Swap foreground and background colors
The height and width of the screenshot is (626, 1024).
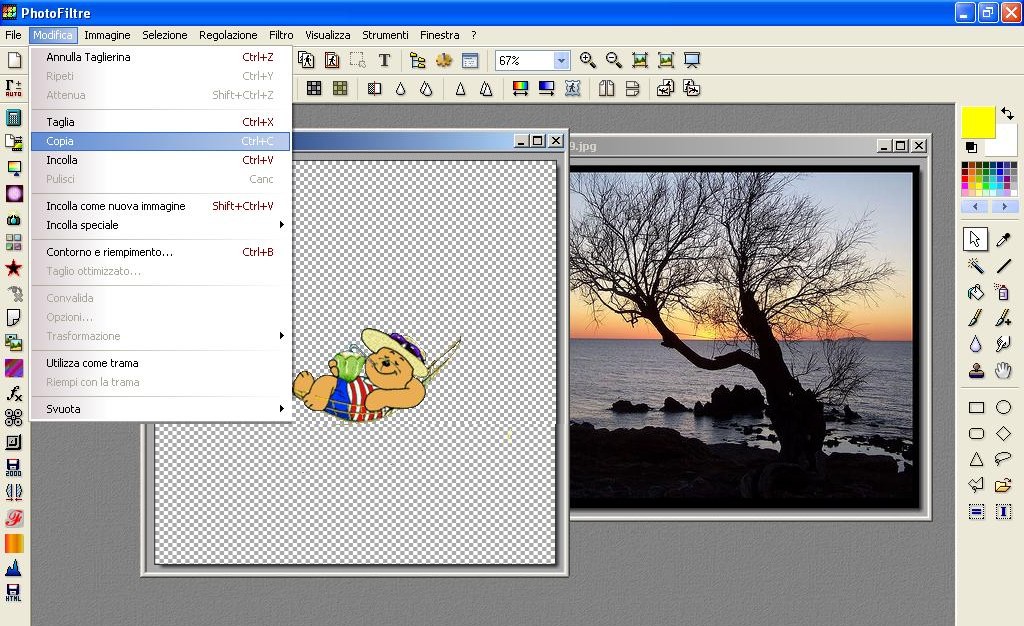pyautogui.click(x=1008, y=115)
